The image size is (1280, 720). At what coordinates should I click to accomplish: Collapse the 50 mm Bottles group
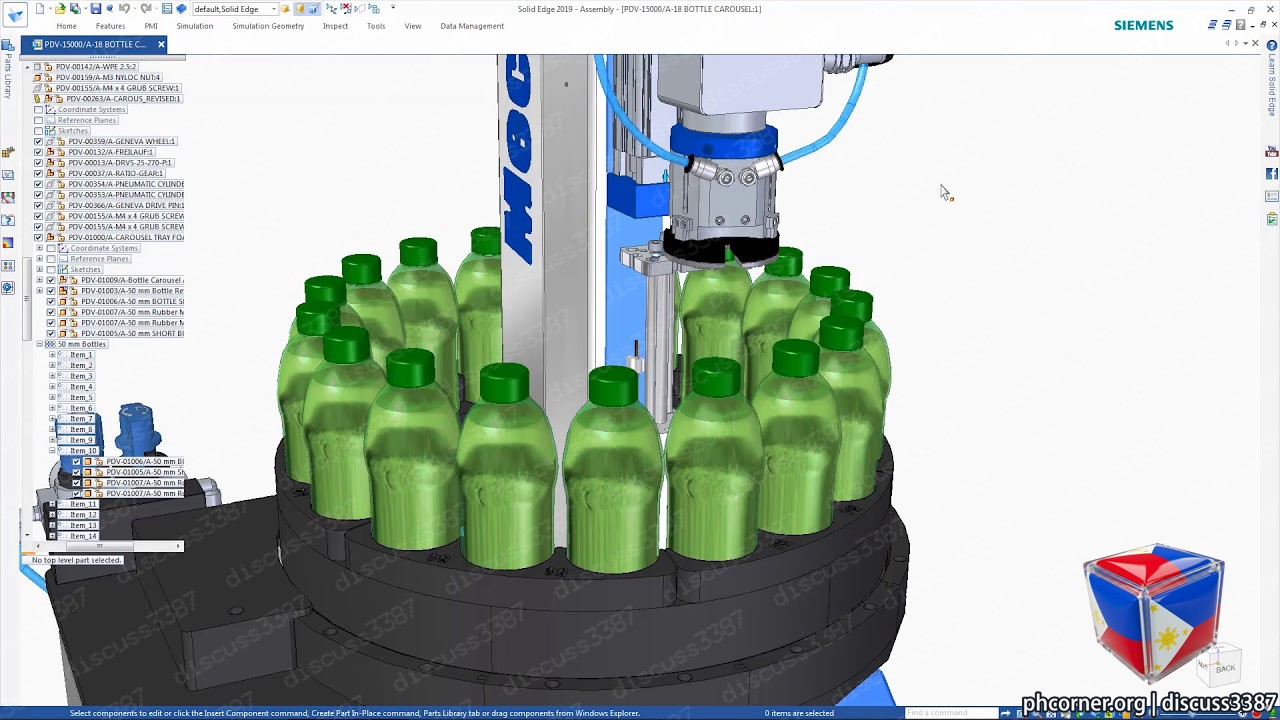(39, 345)
